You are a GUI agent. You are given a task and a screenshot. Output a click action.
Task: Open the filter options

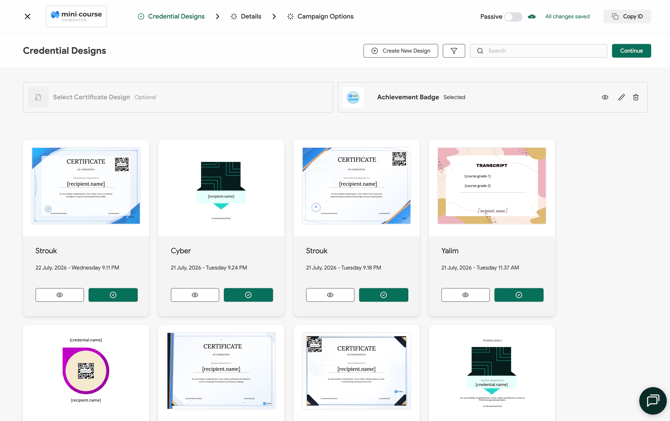(454, 51)
